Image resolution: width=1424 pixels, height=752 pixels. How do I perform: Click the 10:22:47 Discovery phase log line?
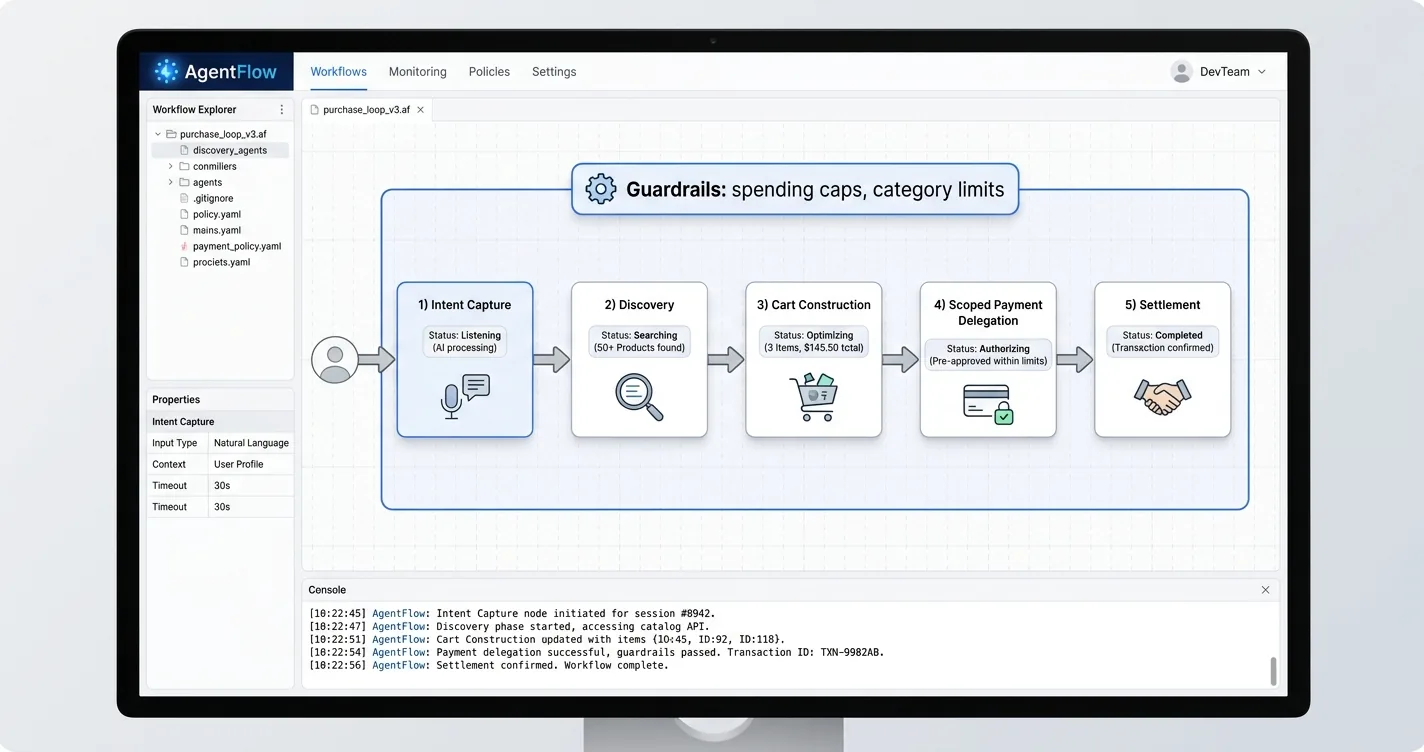pos(509,626)
